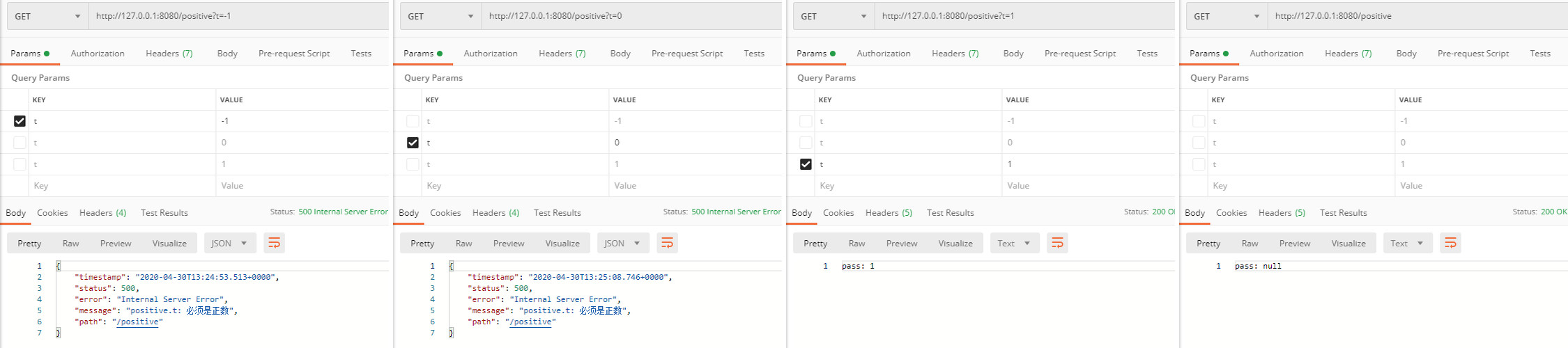Viewport: 1568px width, 348px height.
Task: Open the JSON format dropdown in the t=0 response
Action: pyautogui.click(x=621, y=243)
